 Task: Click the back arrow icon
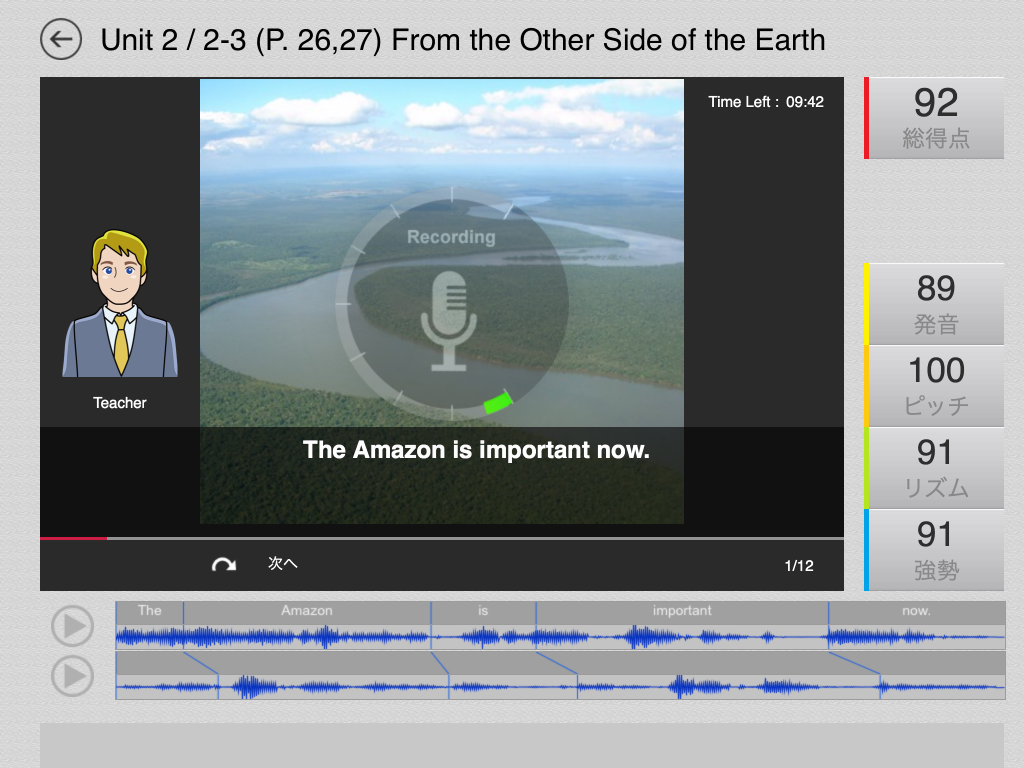(x=61, y=40)
